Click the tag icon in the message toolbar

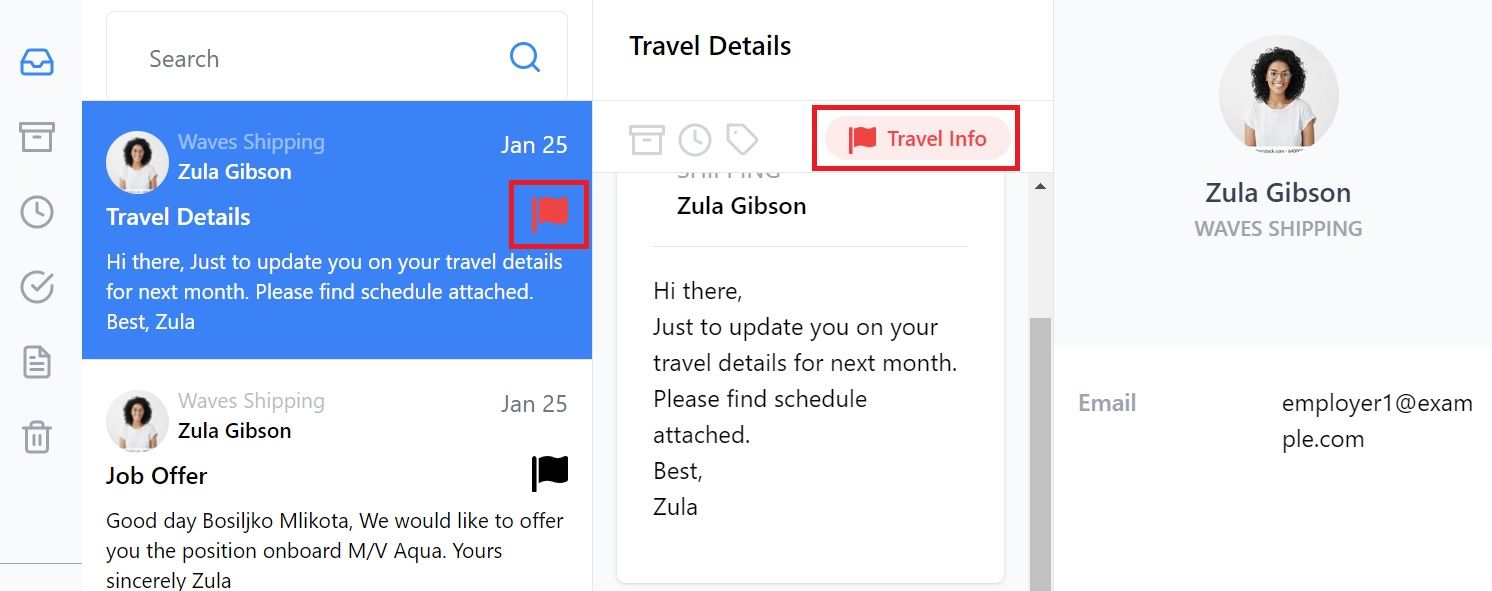[742, 139]
